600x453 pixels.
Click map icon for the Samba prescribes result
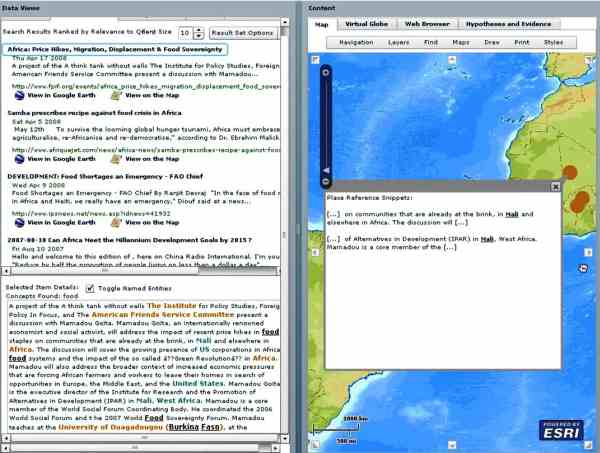click(x=116, y=159)
